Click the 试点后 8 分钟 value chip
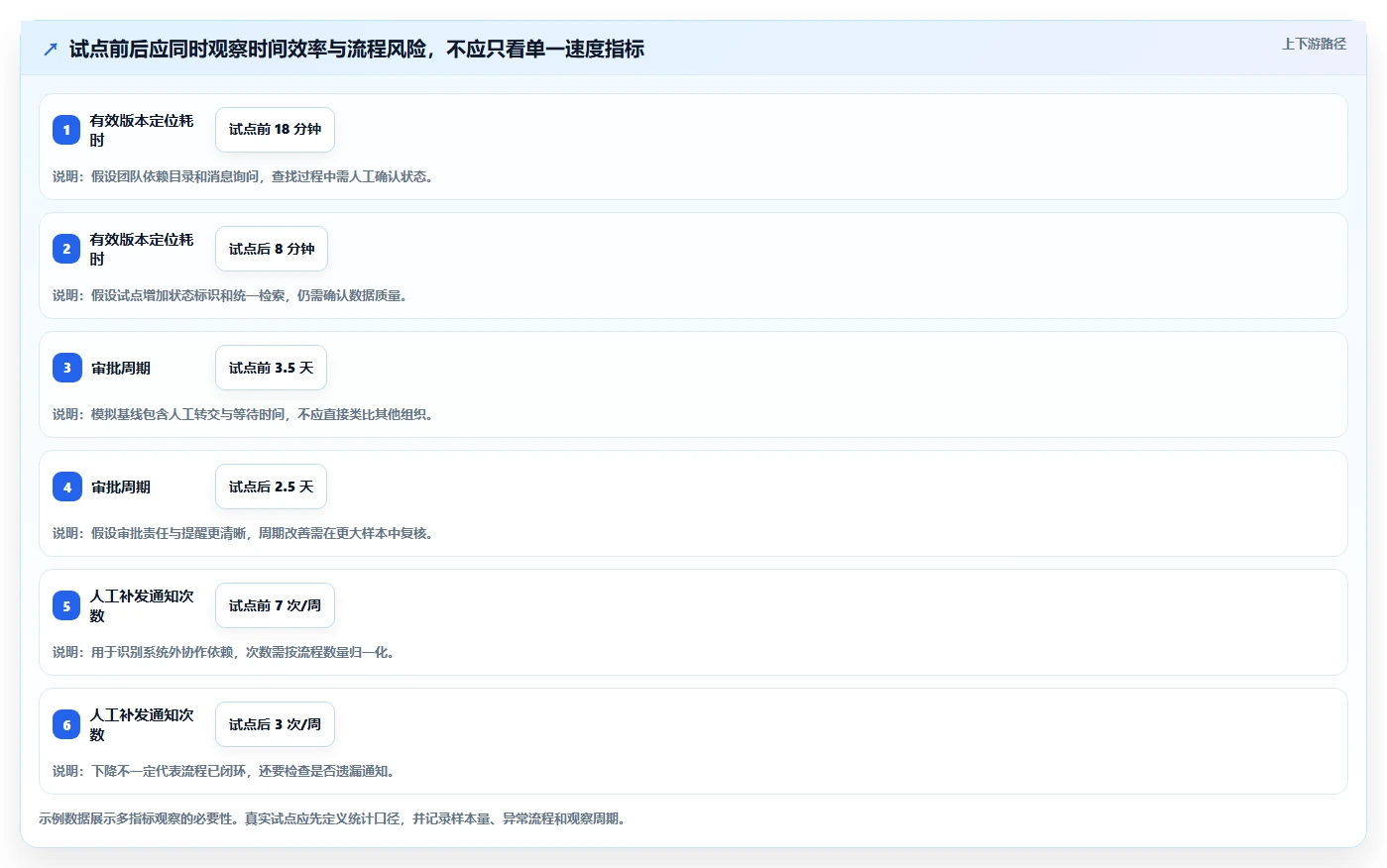Screen dimensions: 1387x868 tap(272, 249)
